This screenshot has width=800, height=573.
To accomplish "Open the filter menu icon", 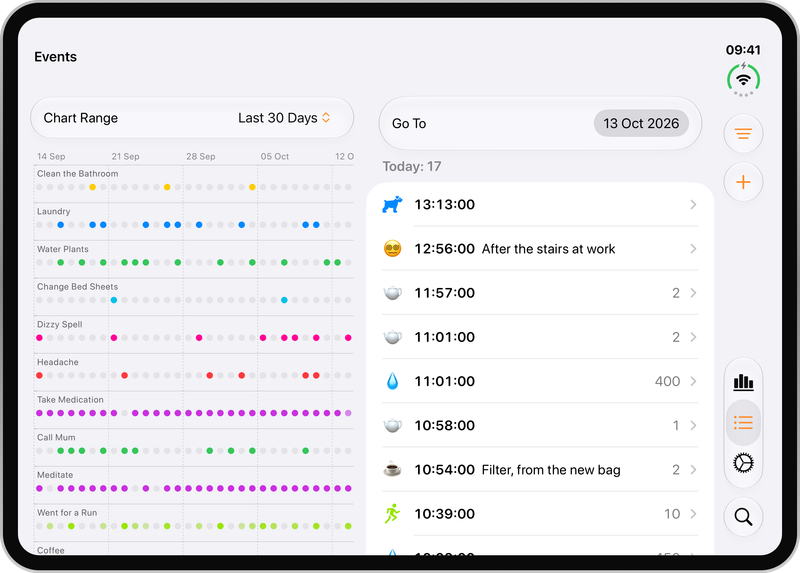I will click(743, 134).
